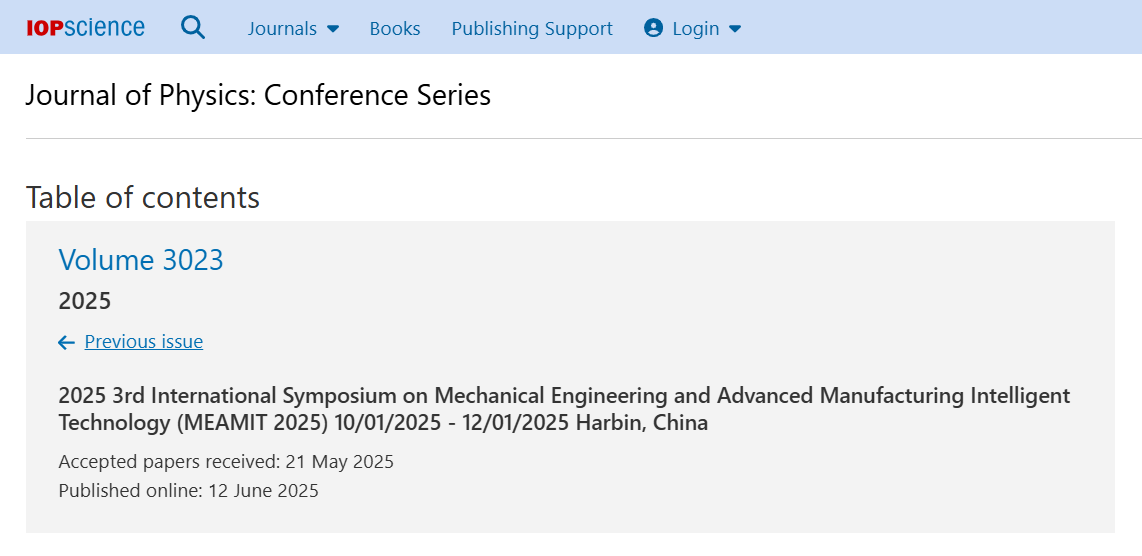1142x556 pixels.
Task: Follow the Previous issue link
Action: (143, 342)
